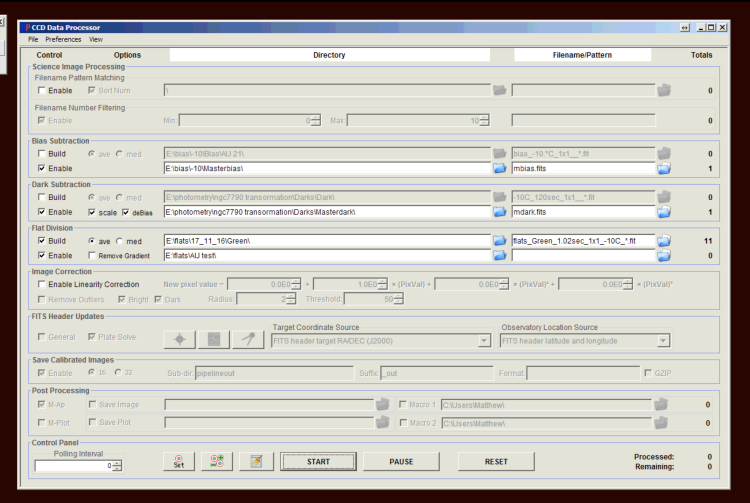The height and width of the screenshot is (503, 750).
Task: Click multi-aperture icon next to Set button
Action: [216, 461]
